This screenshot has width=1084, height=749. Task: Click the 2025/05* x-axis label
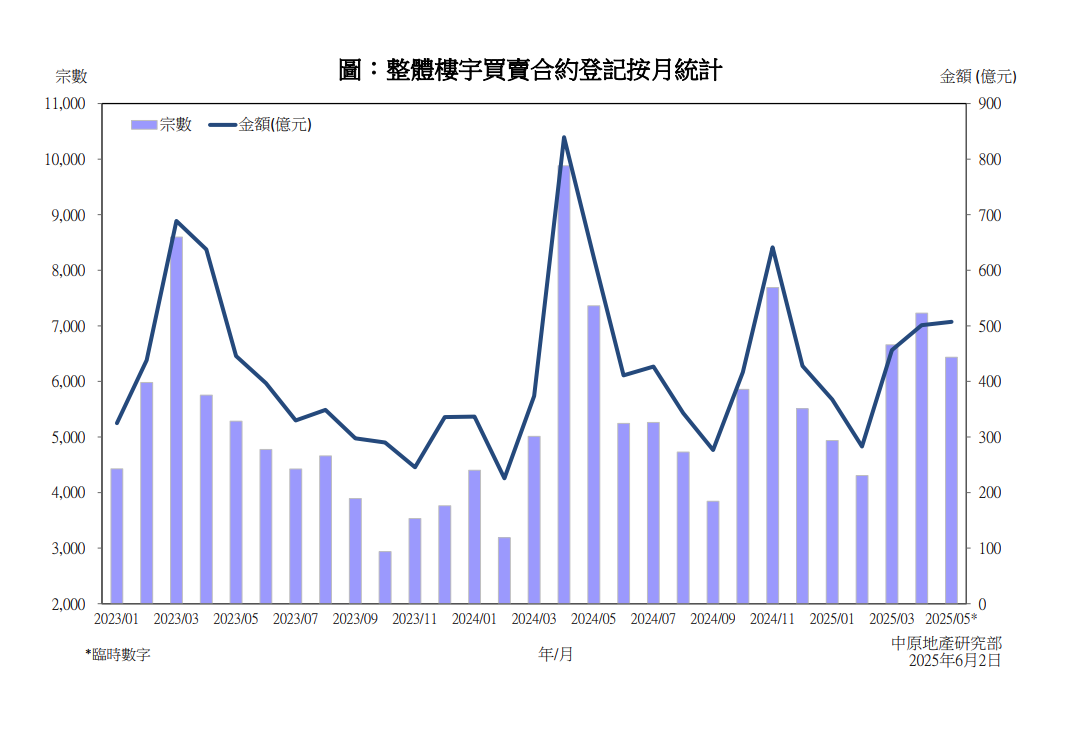(952, 619)
